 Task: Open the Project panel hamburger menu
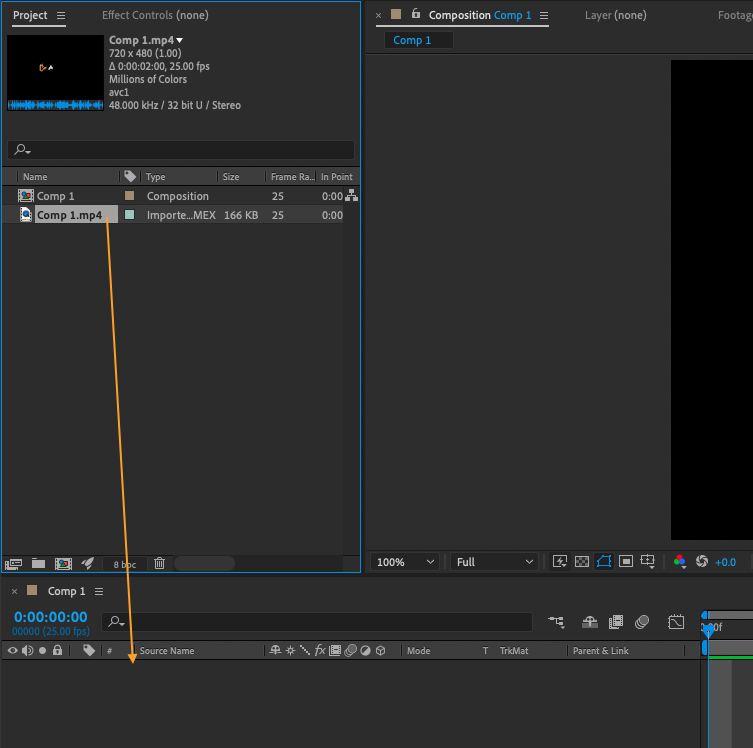click(61, 16)
